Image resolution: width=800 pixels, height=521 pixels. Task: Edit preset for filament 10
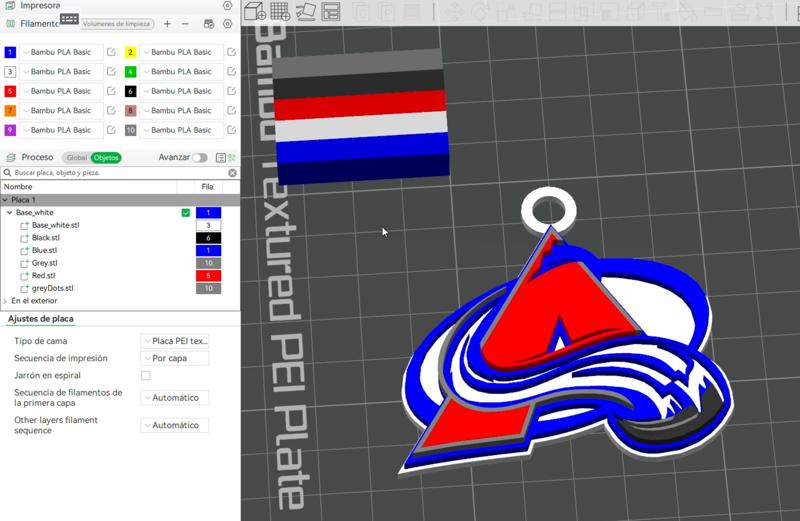(231, 130)
